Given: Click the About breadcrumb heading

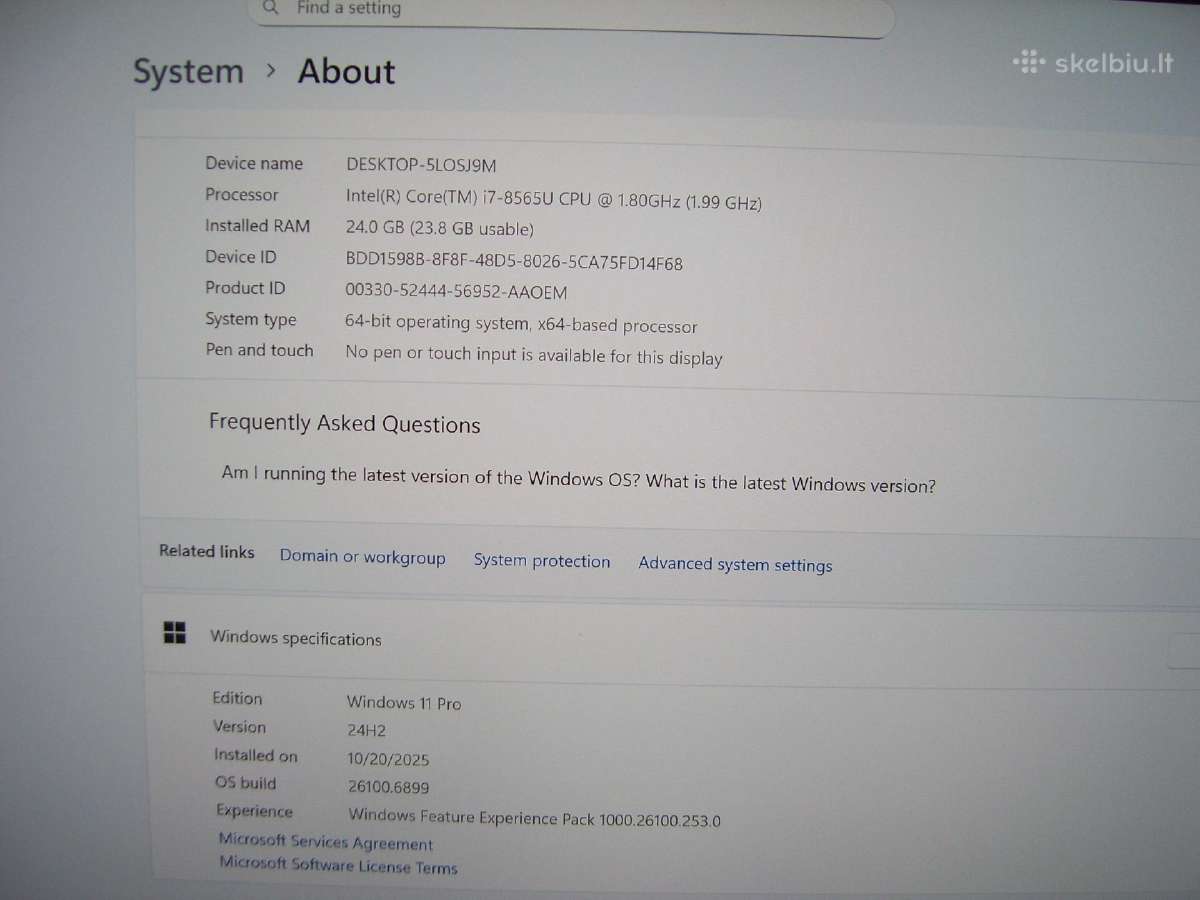Looking at the screenshot, I should tap(346, 72).
